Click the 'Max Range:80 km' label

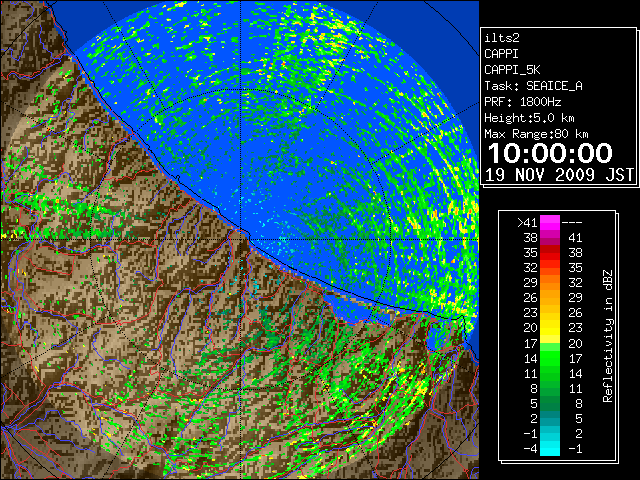(x=536, y=134)
